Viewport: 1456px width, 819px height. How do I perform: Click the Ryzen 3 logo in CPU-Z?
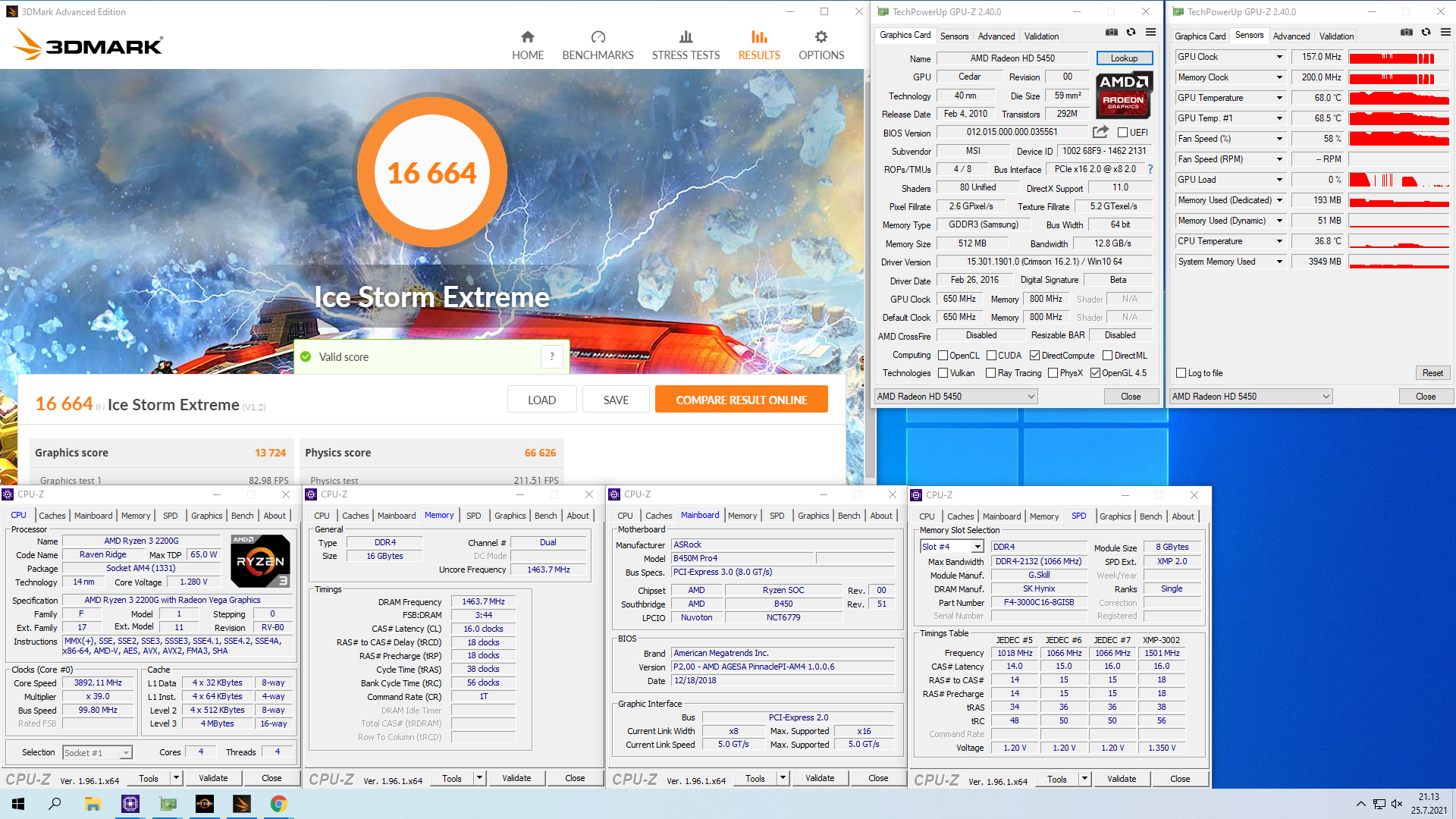pos(260,561)
